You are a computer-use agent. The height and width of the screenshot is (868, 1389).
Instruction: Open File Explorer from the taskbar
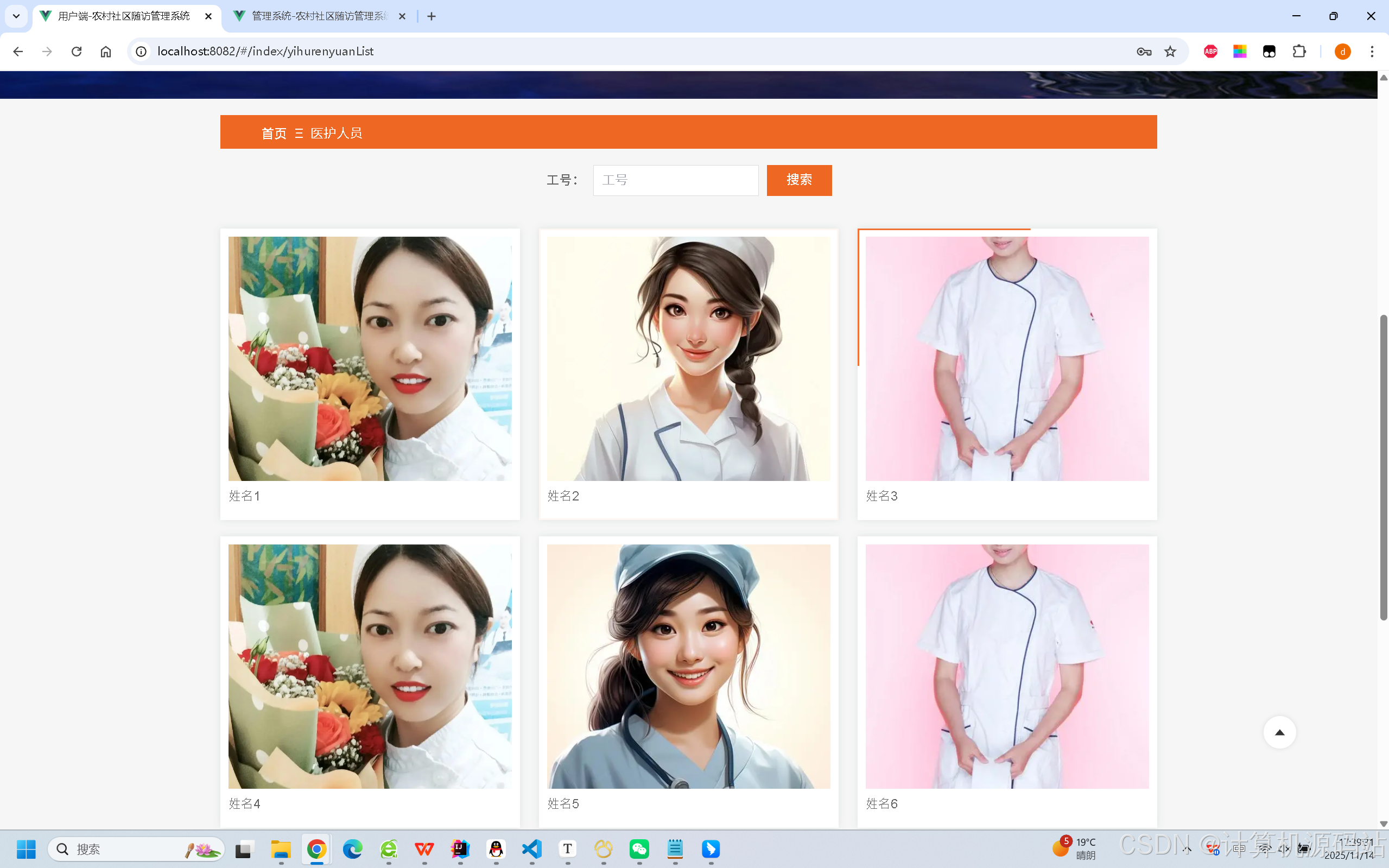coord(281,849)
